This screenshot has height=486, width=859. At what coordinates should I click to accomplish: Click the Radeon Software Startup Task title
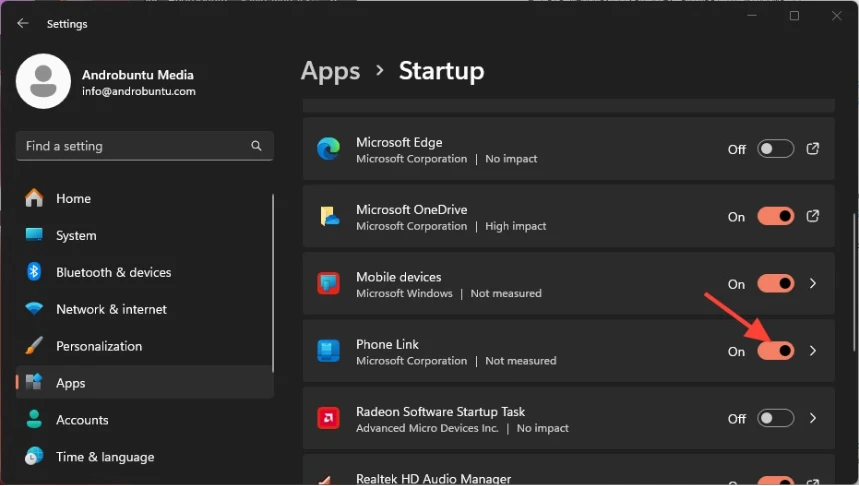[x=440, y=411]
